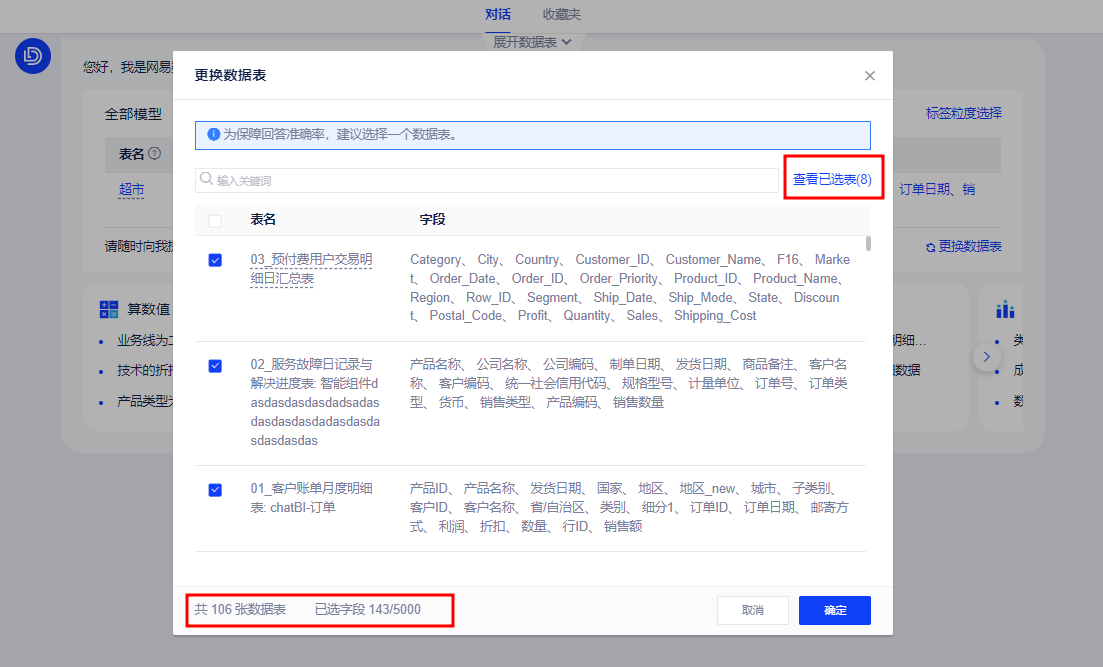This screenshot has height=667, width=1103.
Task: Uncheck the 03_预付费用户交易明细日汇总表 checkbox
Action: click(215, 260)
